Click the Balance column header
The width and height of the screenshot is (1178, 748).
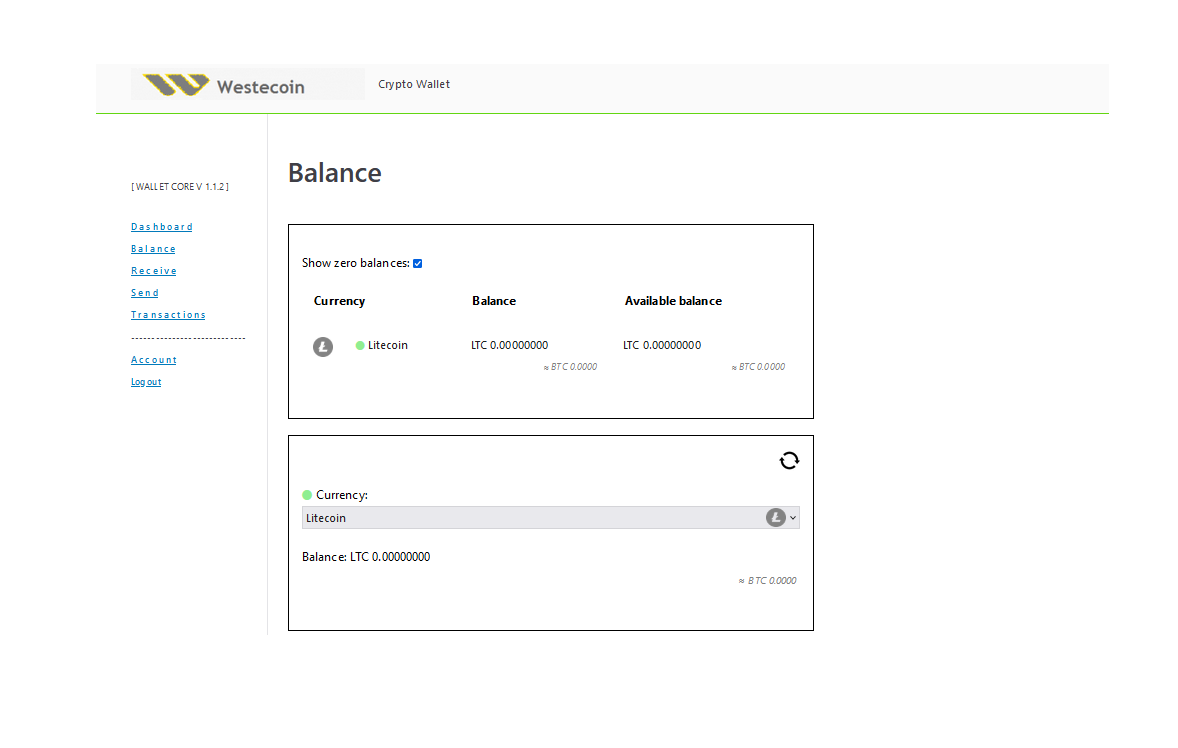coord(494,300)
